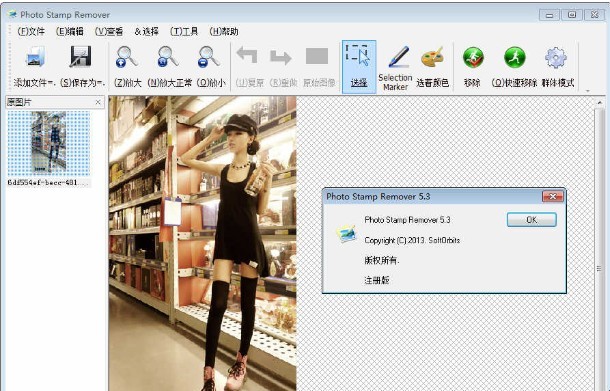Screen dimensions: 610x391
Task: Close the original pictures side panel
Action: (x=98, y=102)
